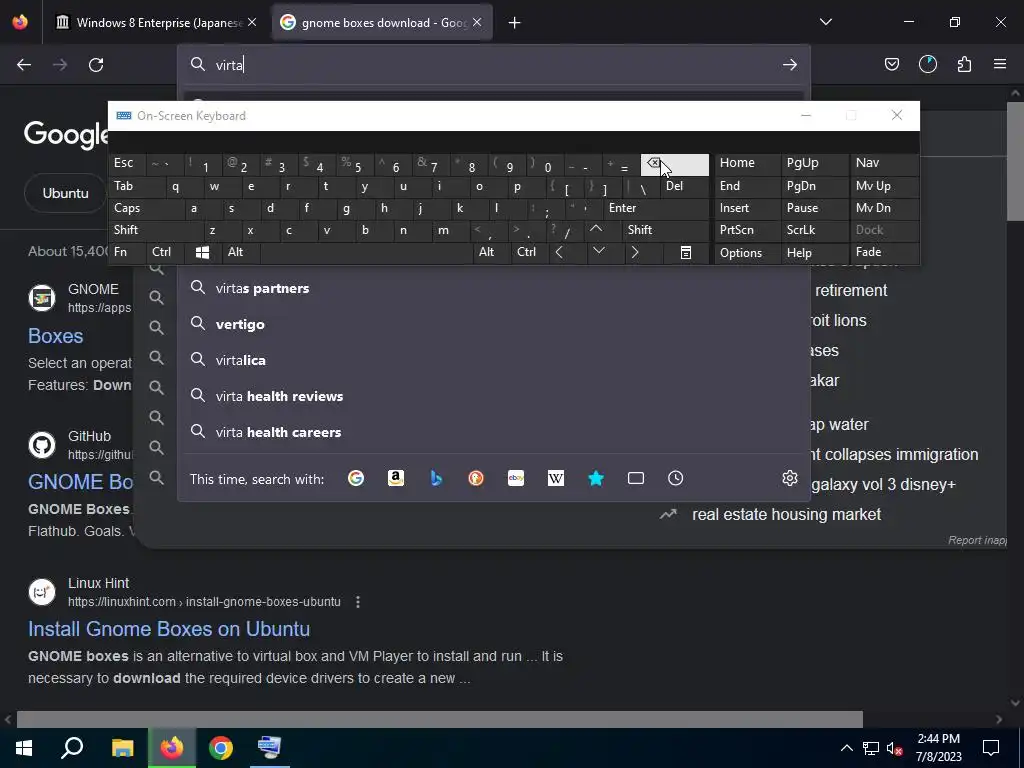Open Install Gnome Boxes on Ubuntu link
This screenshot has height=768, width=1024.
(168, 629)
